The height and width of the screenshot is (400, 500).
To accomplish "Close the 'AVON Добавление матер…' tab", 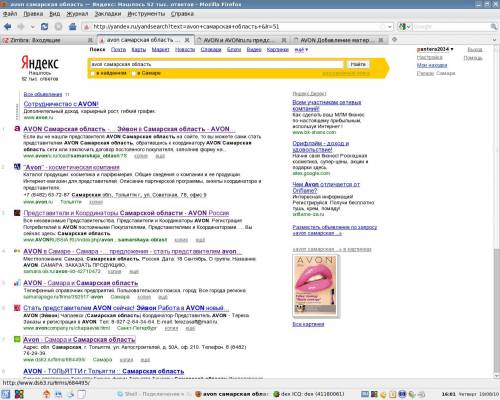I will pyautogui.click(x=381, y=40).
